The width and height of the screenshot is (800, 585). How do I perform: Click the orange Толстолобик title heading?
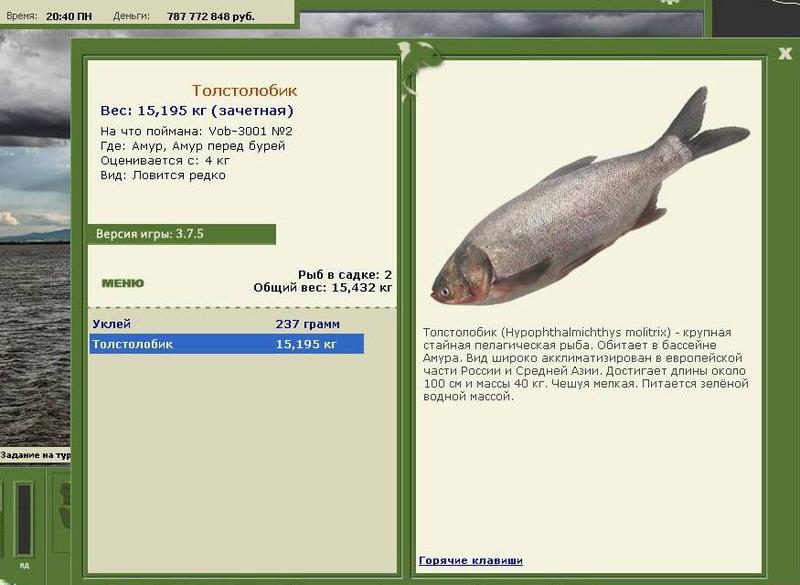click(x=244, y=91)
